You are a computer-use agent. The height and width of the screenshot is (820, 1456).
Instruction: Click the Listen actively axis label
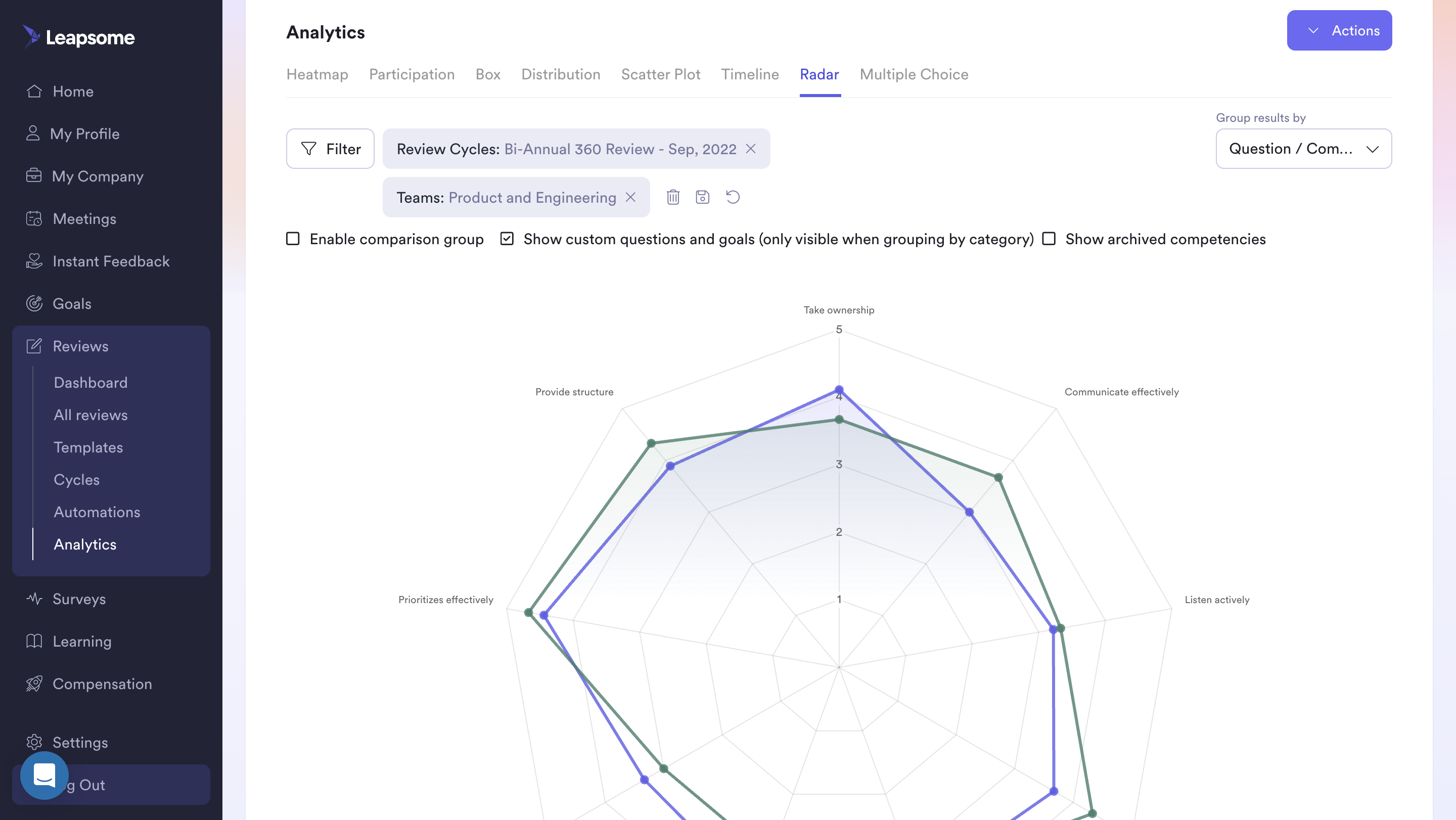(1217, 600)
